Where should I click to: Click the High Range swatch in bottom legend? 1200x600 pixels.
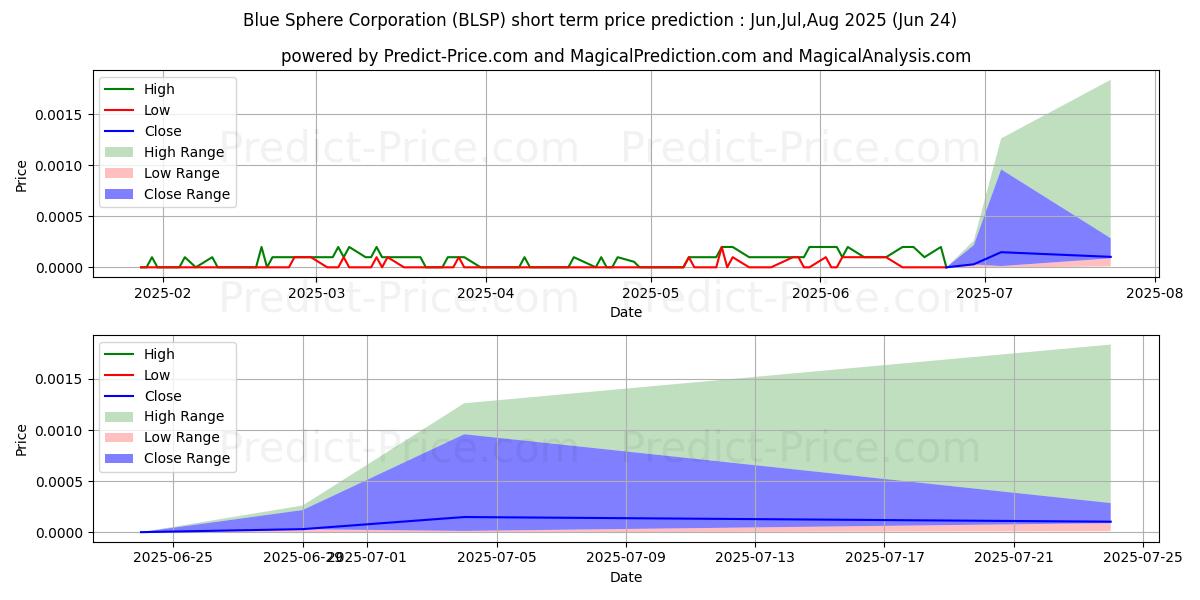click(121, 417)
